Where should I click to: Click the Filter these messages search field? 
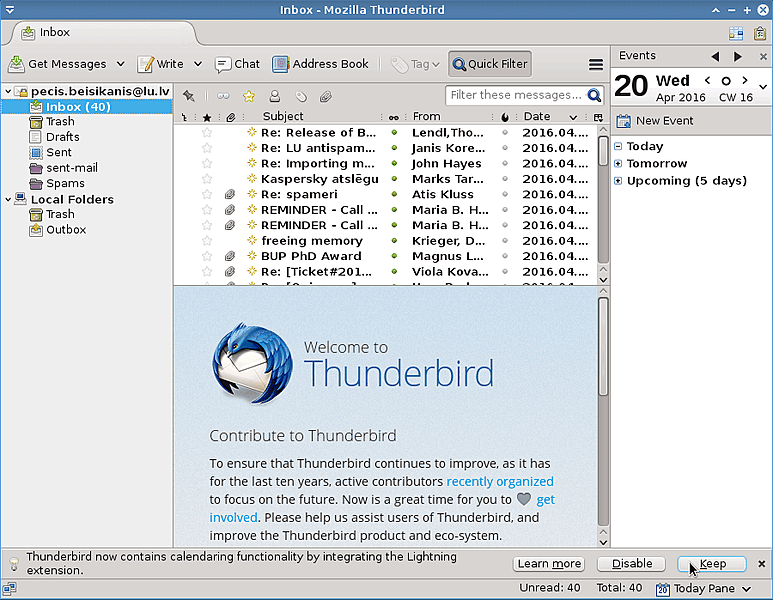coord(517,95)
